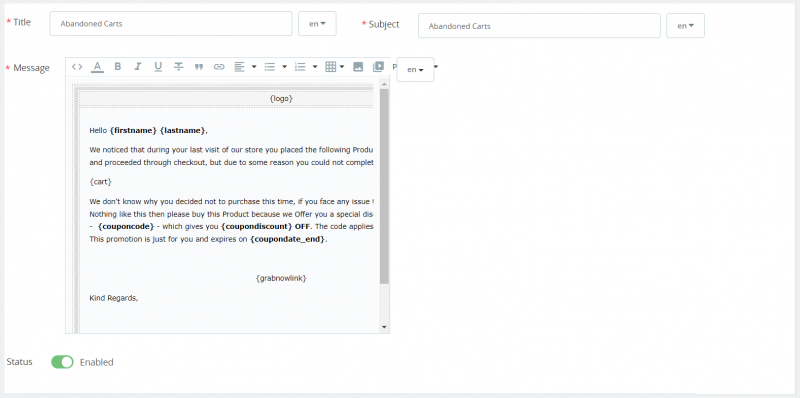This screenshot has width=800, height=398.
Task: Insert a block quote
Action: click(x=199, y=67)
